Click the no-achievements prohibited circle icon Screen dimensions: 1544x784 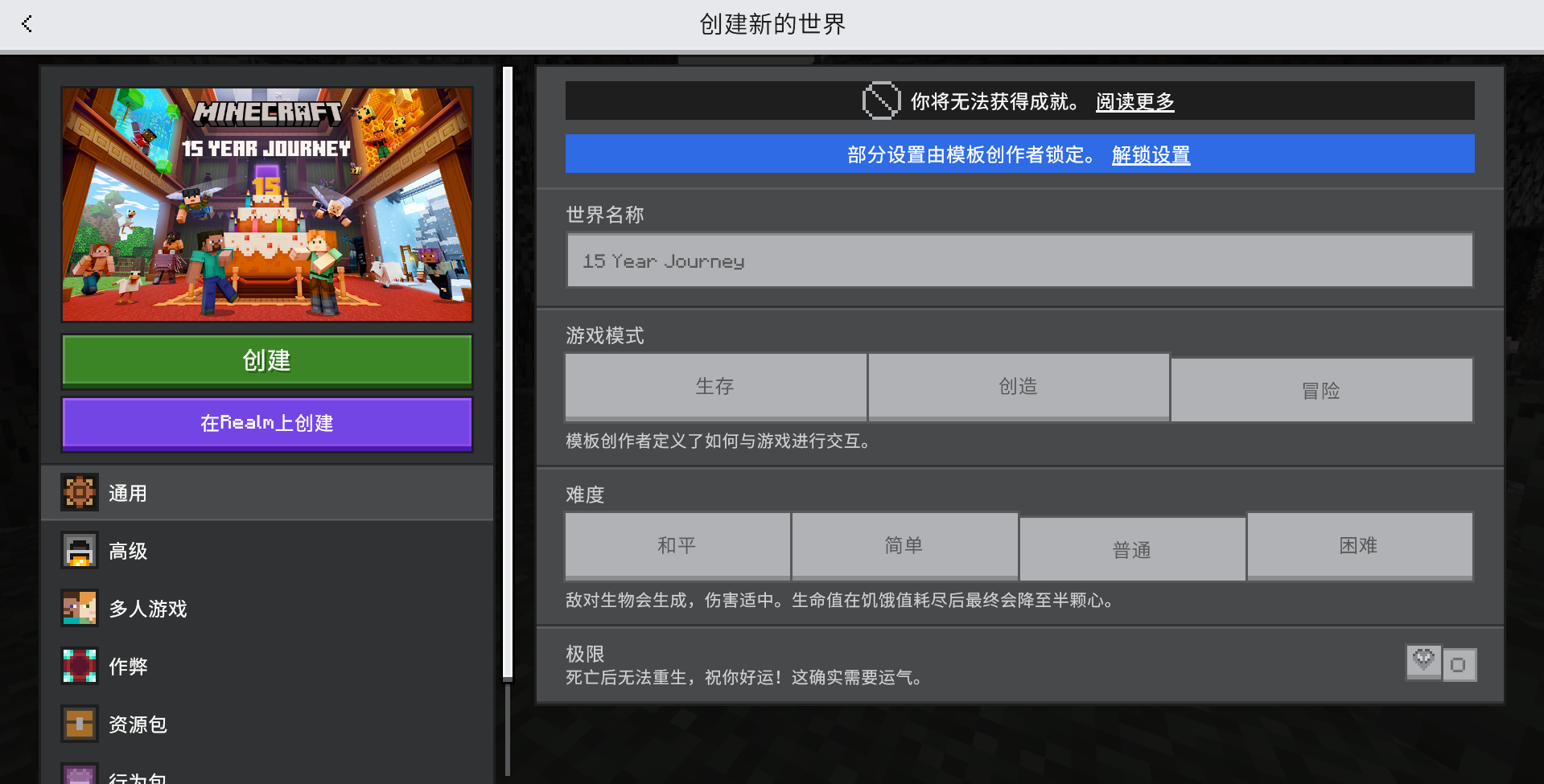[881, 101]
